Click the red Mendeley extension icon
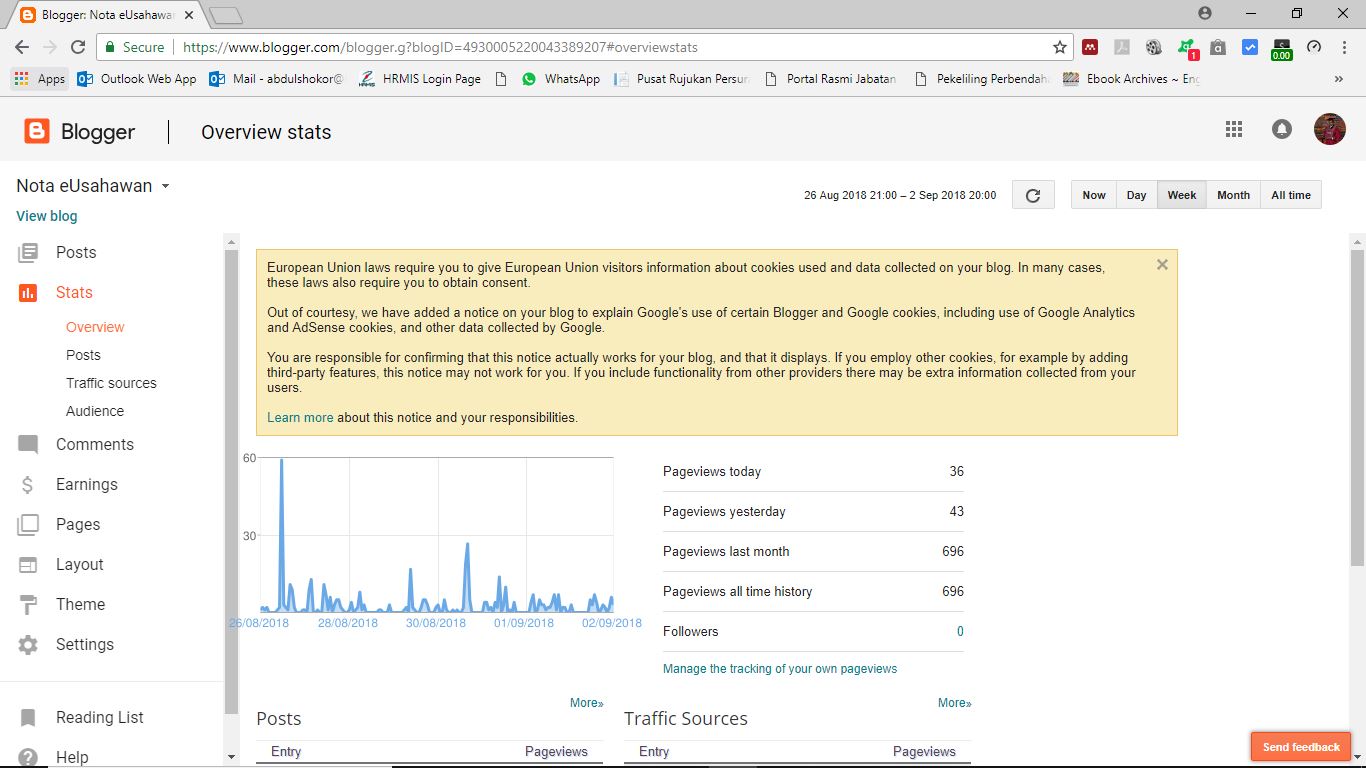Screen dimensions: 1366x768 1090,47
